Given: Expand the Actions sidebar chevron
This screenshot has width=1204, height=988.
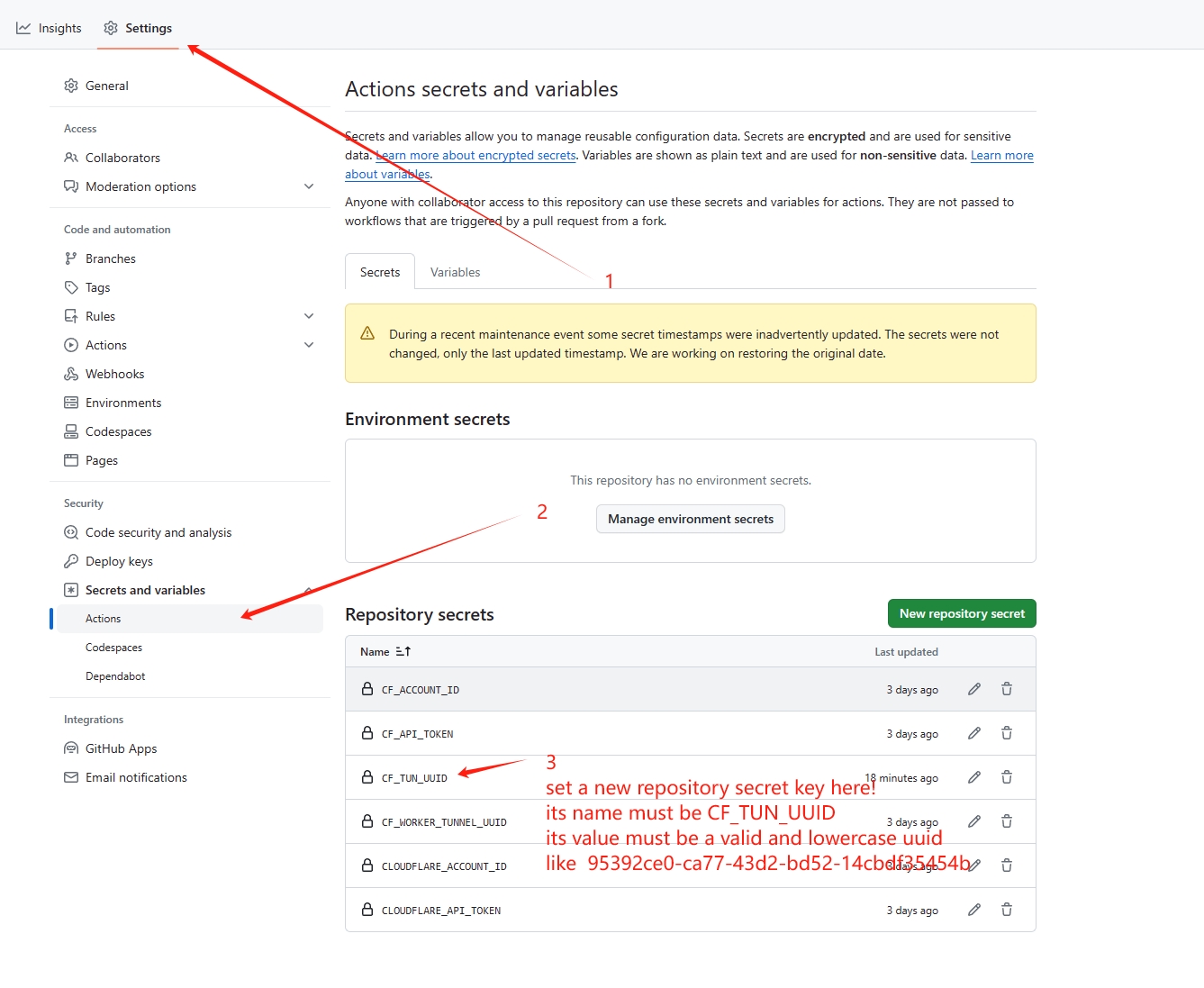Looking at the screenshot, I should pyautogui.click(x=309, y=345).
